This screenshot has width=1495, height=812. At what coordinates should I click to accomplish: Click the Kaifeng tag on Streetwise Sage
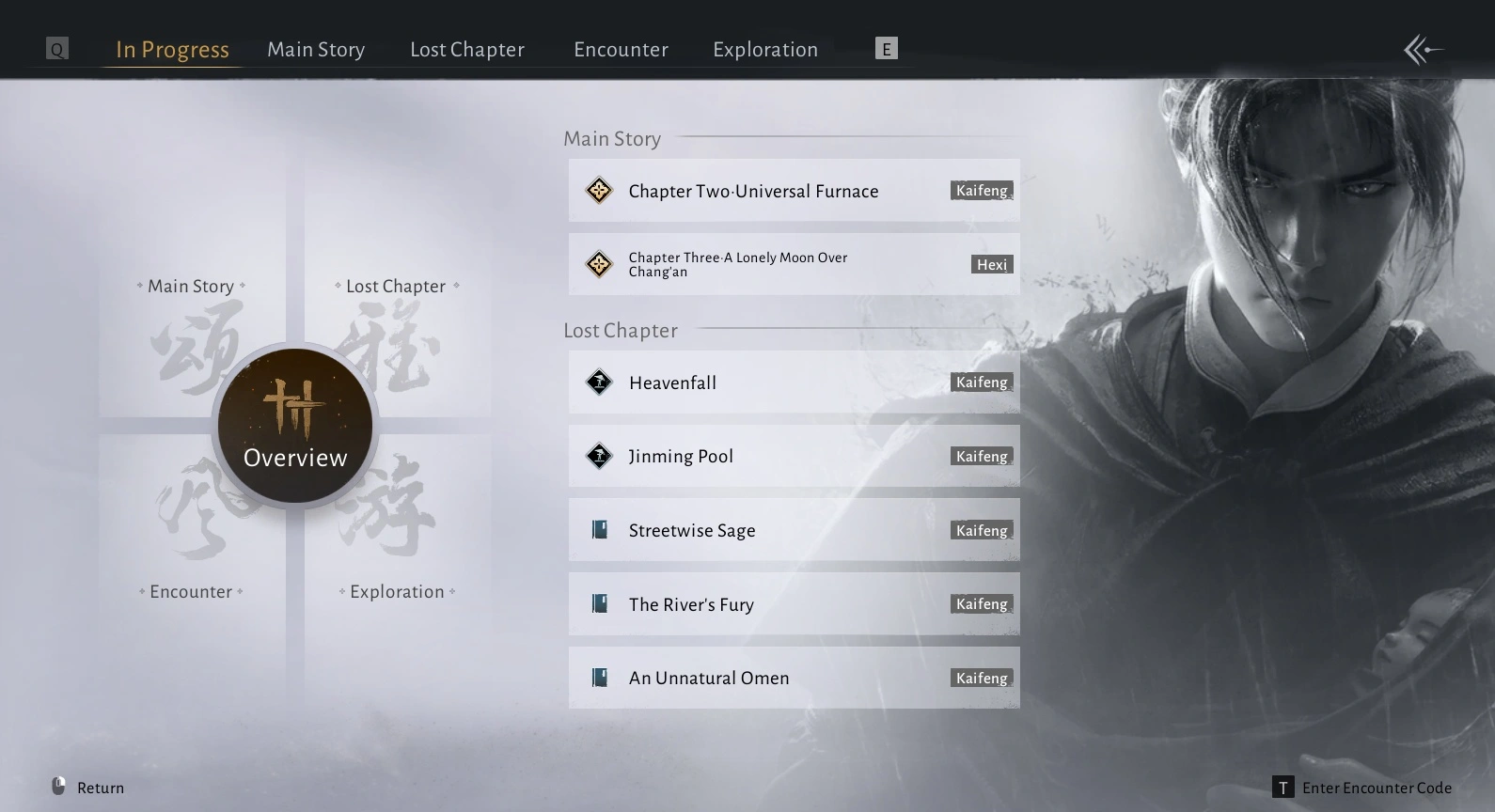pyautogui.click(x=982, y=530)
